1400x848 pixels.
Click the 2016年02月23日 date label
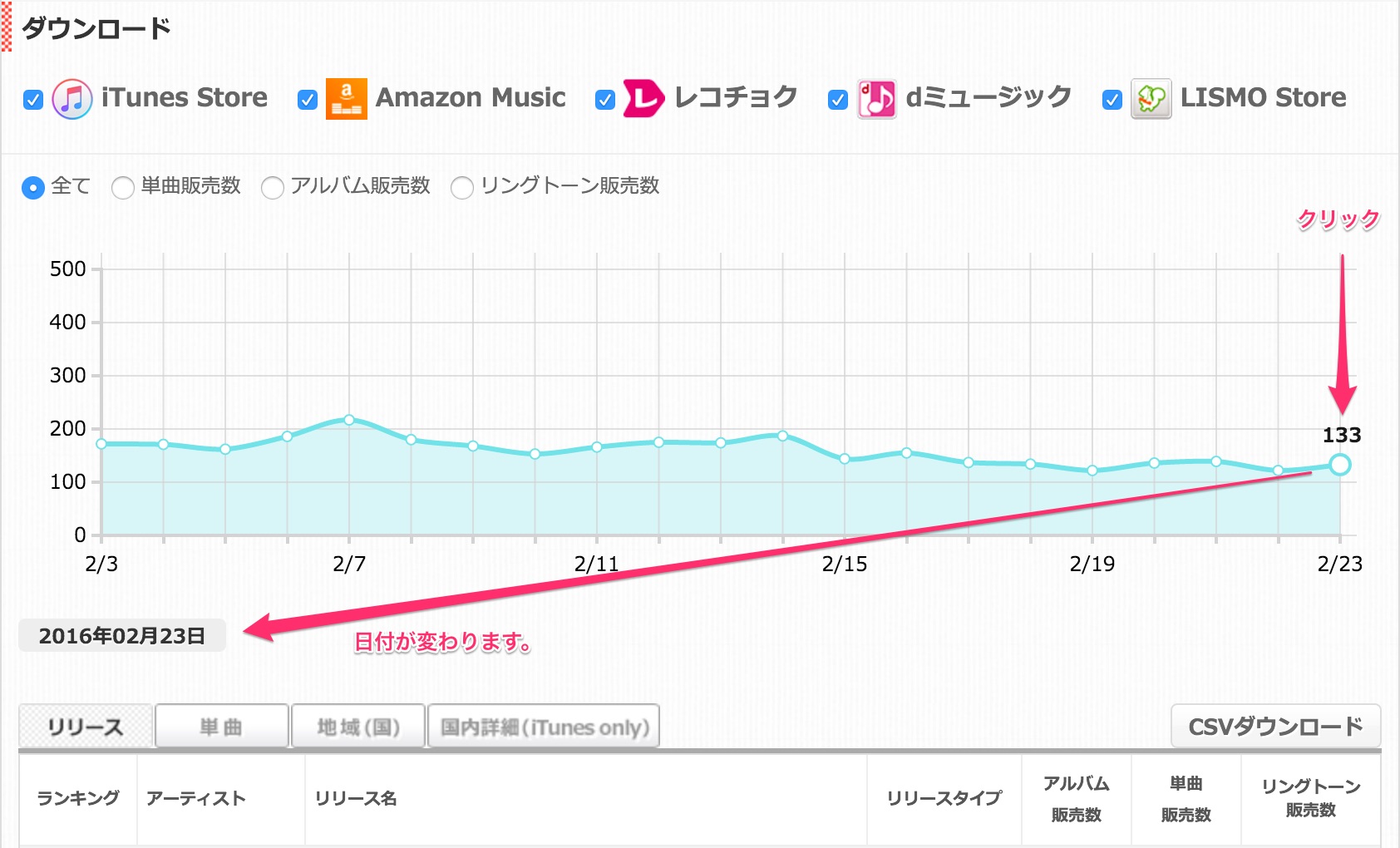[x=122, y=636]
